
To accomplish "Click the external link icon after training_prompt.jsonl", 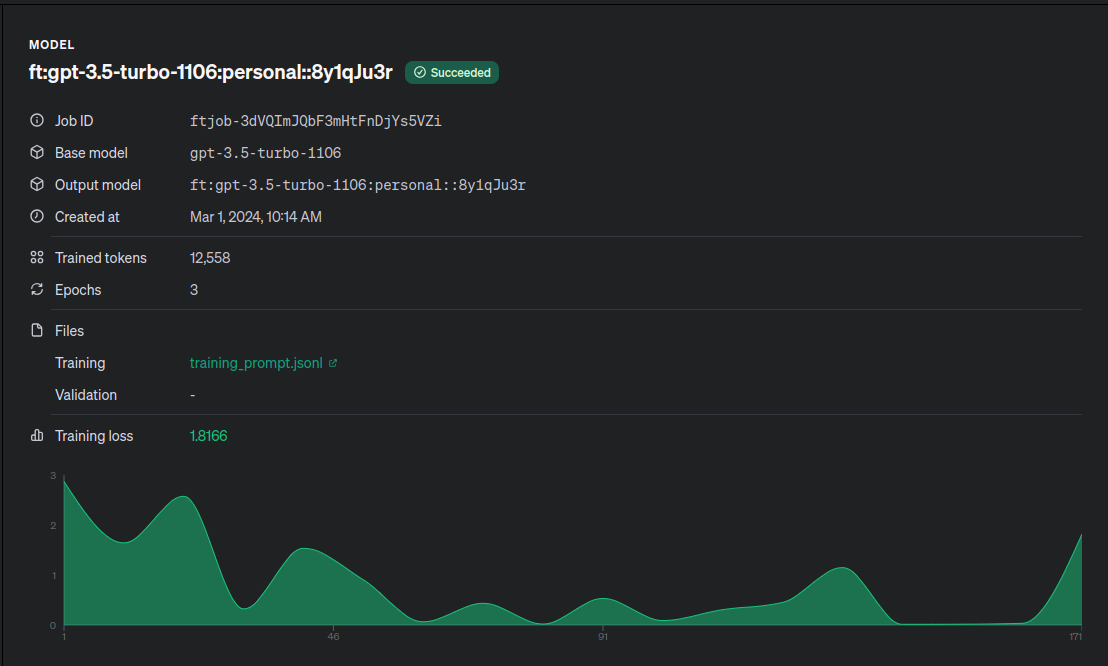I will tap(333, 363).
